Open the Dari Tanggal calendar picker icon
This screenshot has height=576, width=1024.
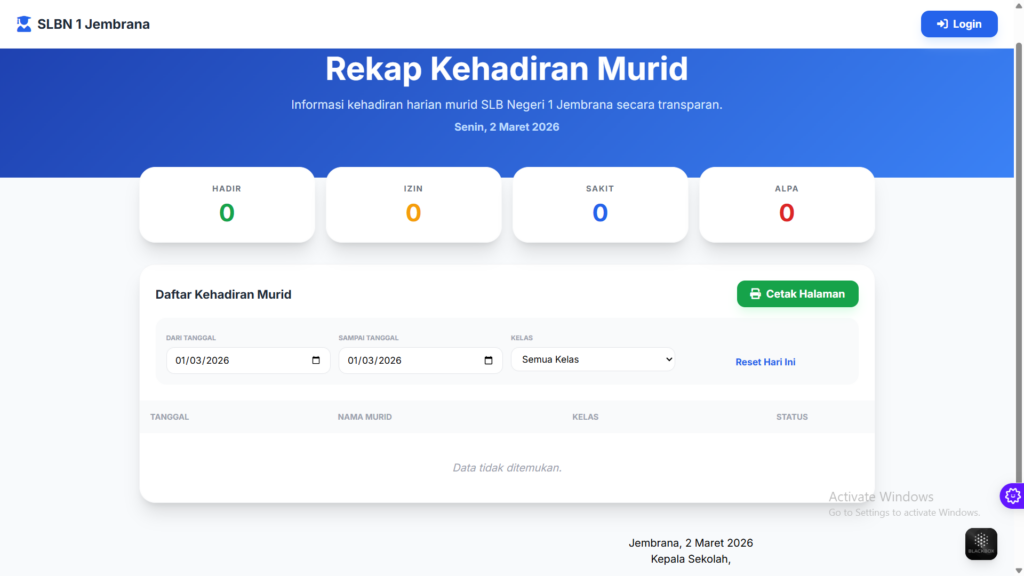[316, 360]
